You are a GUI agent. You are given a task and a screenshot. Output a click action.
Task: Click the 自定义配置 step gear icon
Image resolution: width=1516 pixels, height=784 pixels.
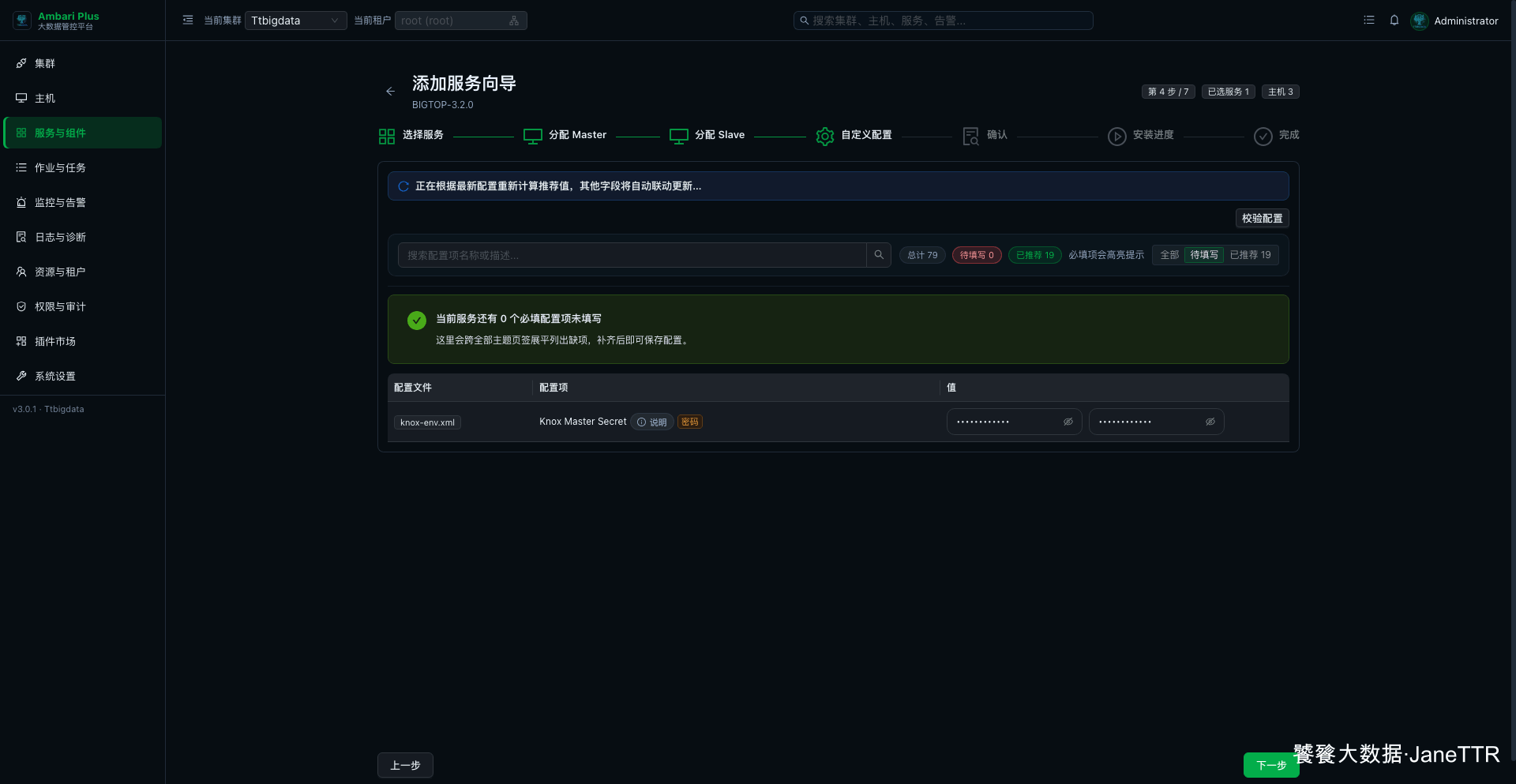pyautogui.click(x=825, y=137)
